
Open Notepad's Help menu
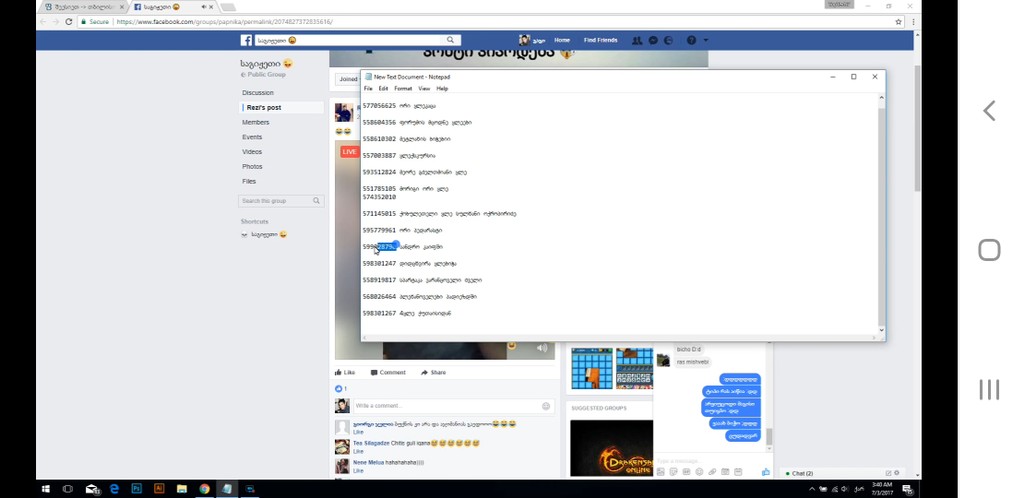click(442, 88)
